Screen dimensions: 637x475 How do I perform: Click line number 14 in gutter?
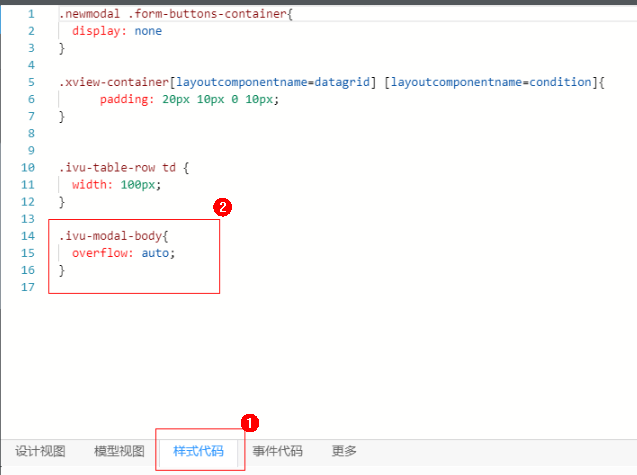tap(28, 236)
